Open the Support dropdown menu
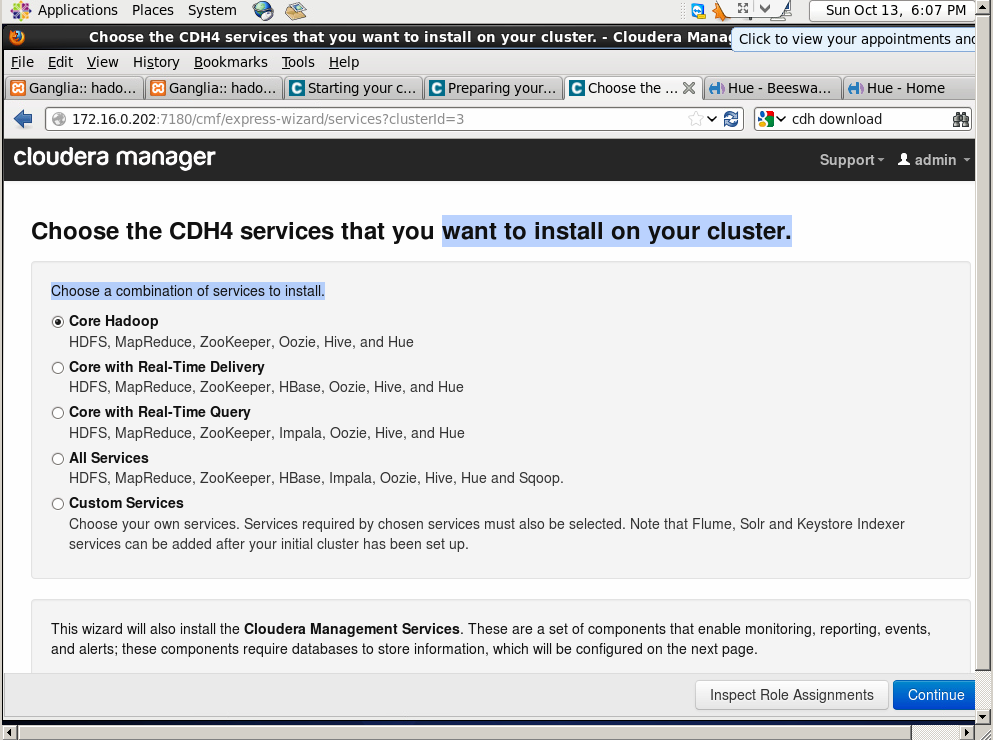993x740 pixels. [851, 160]
